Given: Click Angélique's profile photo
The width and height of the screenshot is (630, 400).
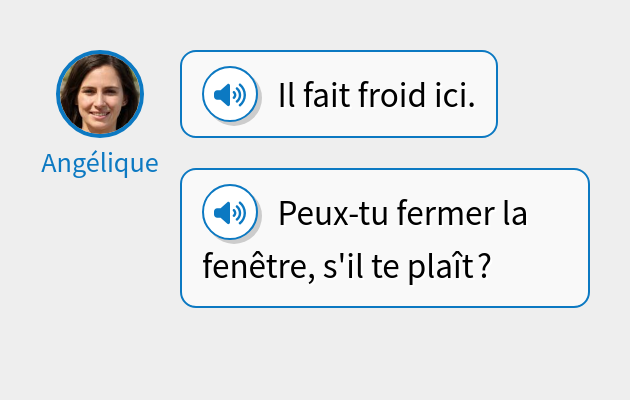Looking at the screenshot, I should pos(99,94).
